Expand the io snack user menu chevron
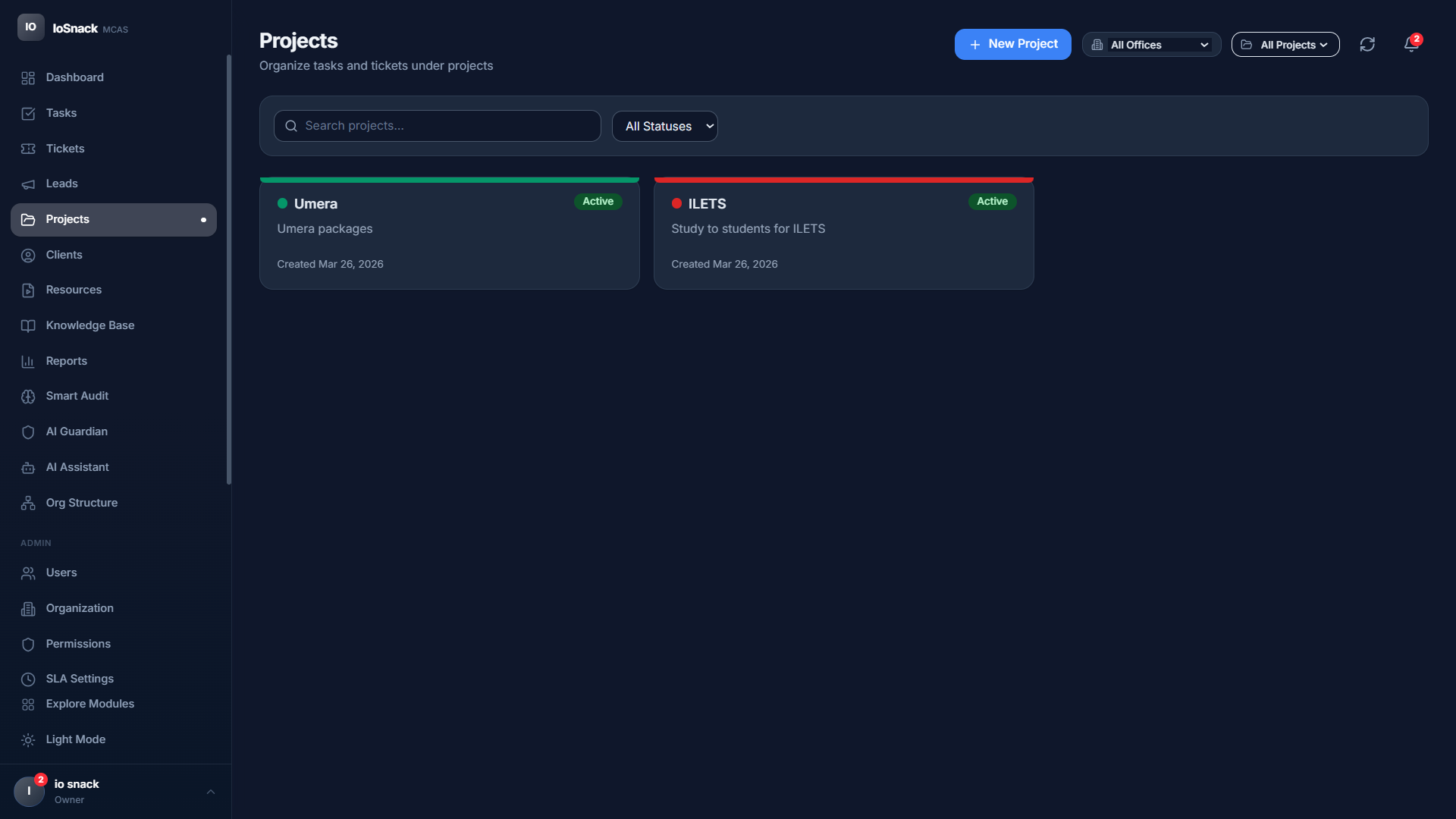 (211, 792)
